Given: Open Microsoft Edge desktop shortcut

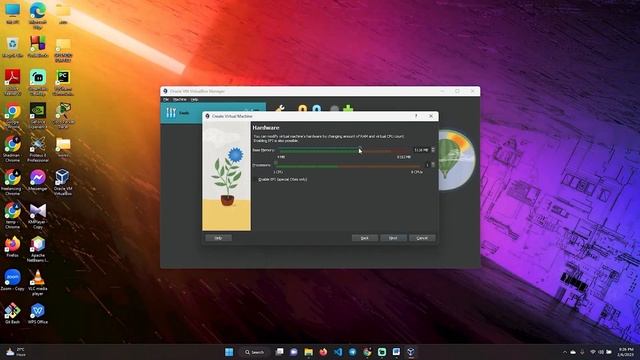Looking at the screenshot, I should click(x=38, y=15).
